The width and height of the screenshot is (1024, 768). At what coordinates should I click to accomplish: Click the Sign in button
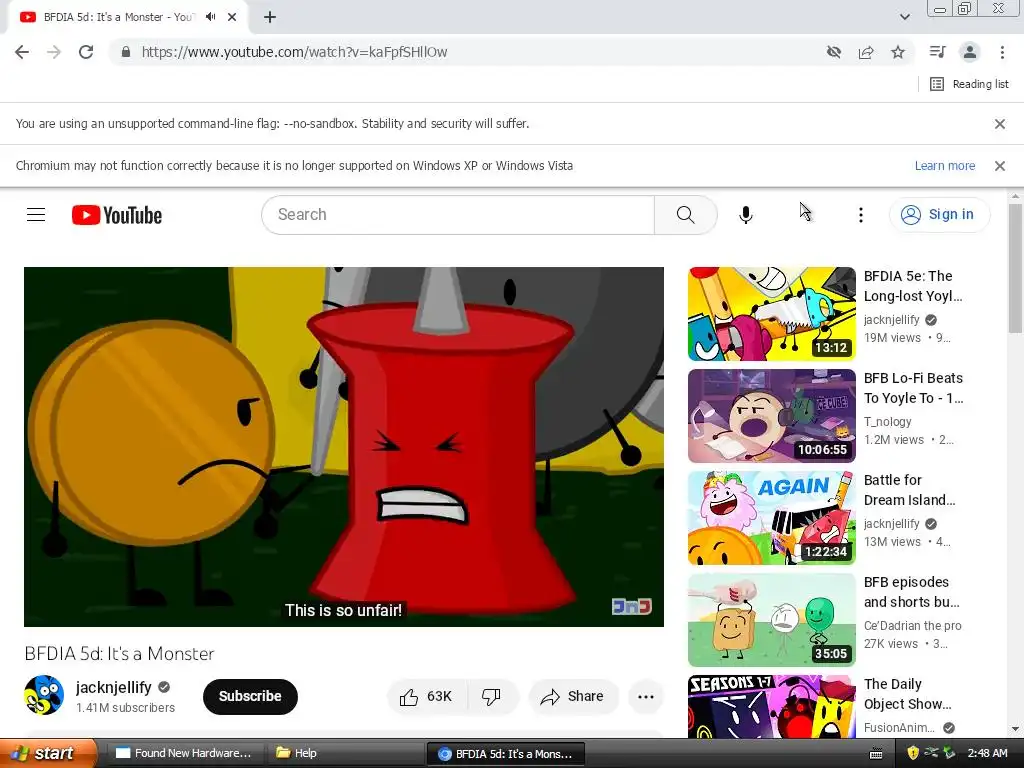pyautogui.click(x=939, y=215)
